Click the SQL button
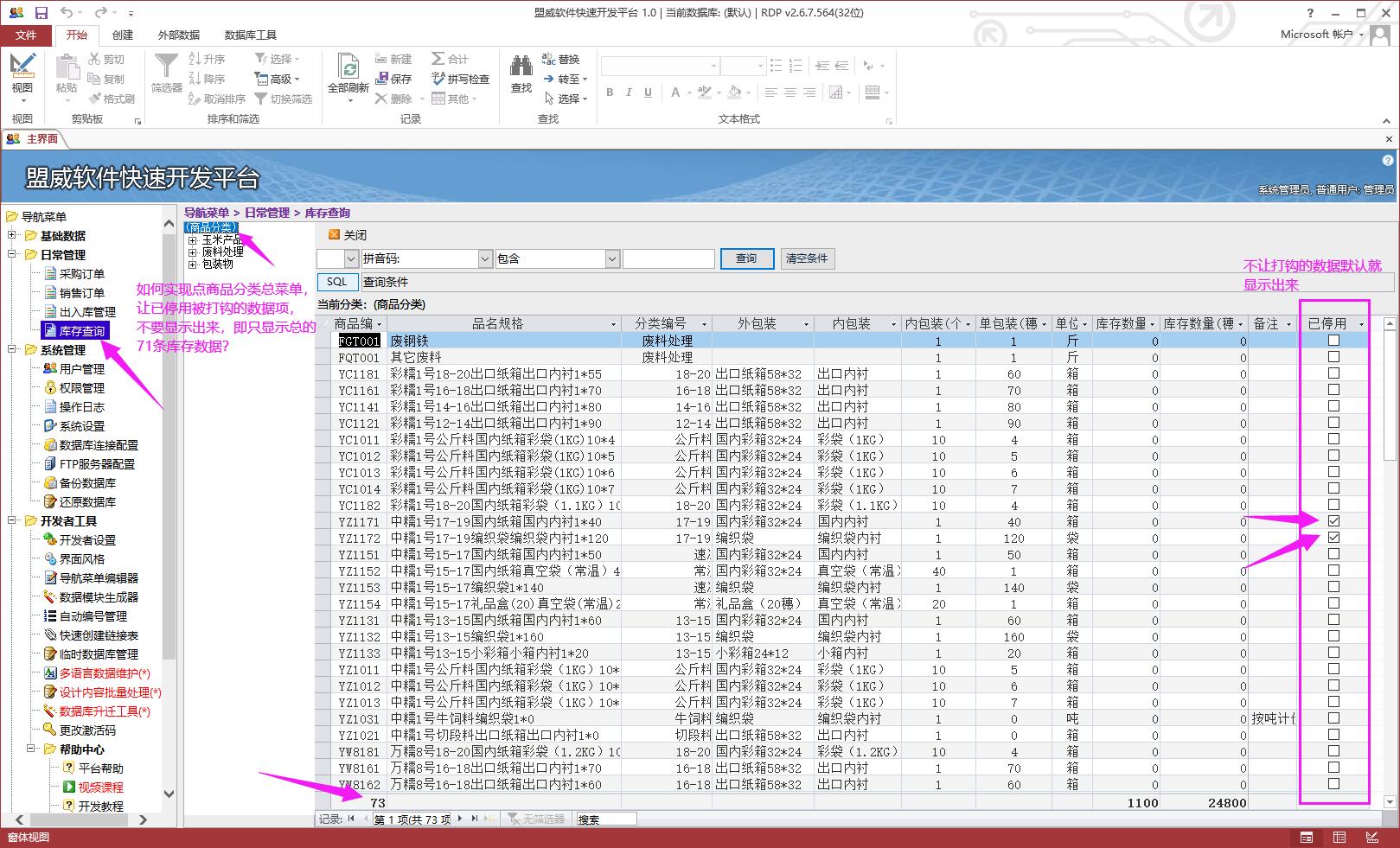 tap(336, 282)
